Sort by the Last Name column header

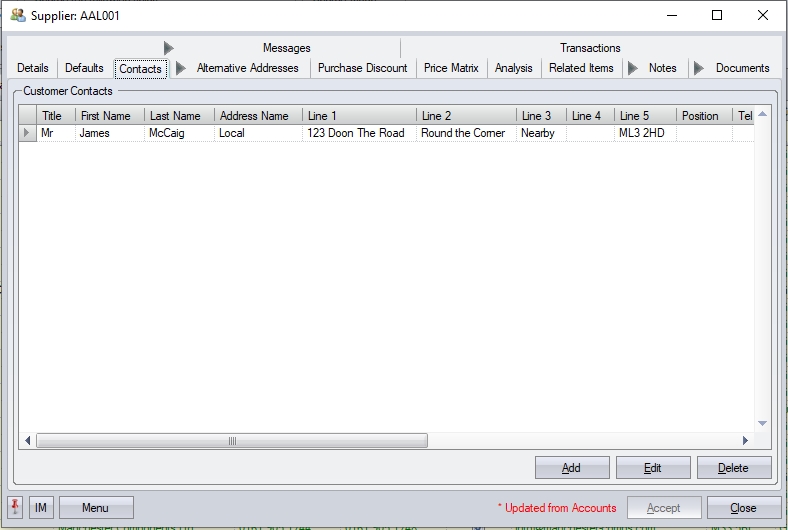(179, 116)
